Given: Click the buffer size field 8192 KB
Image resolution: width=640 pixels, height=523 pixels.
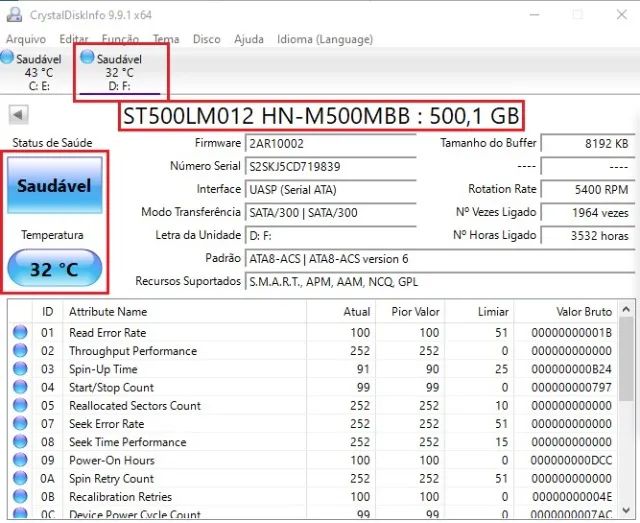Looking at the screenshot, I should click(588, 144).
